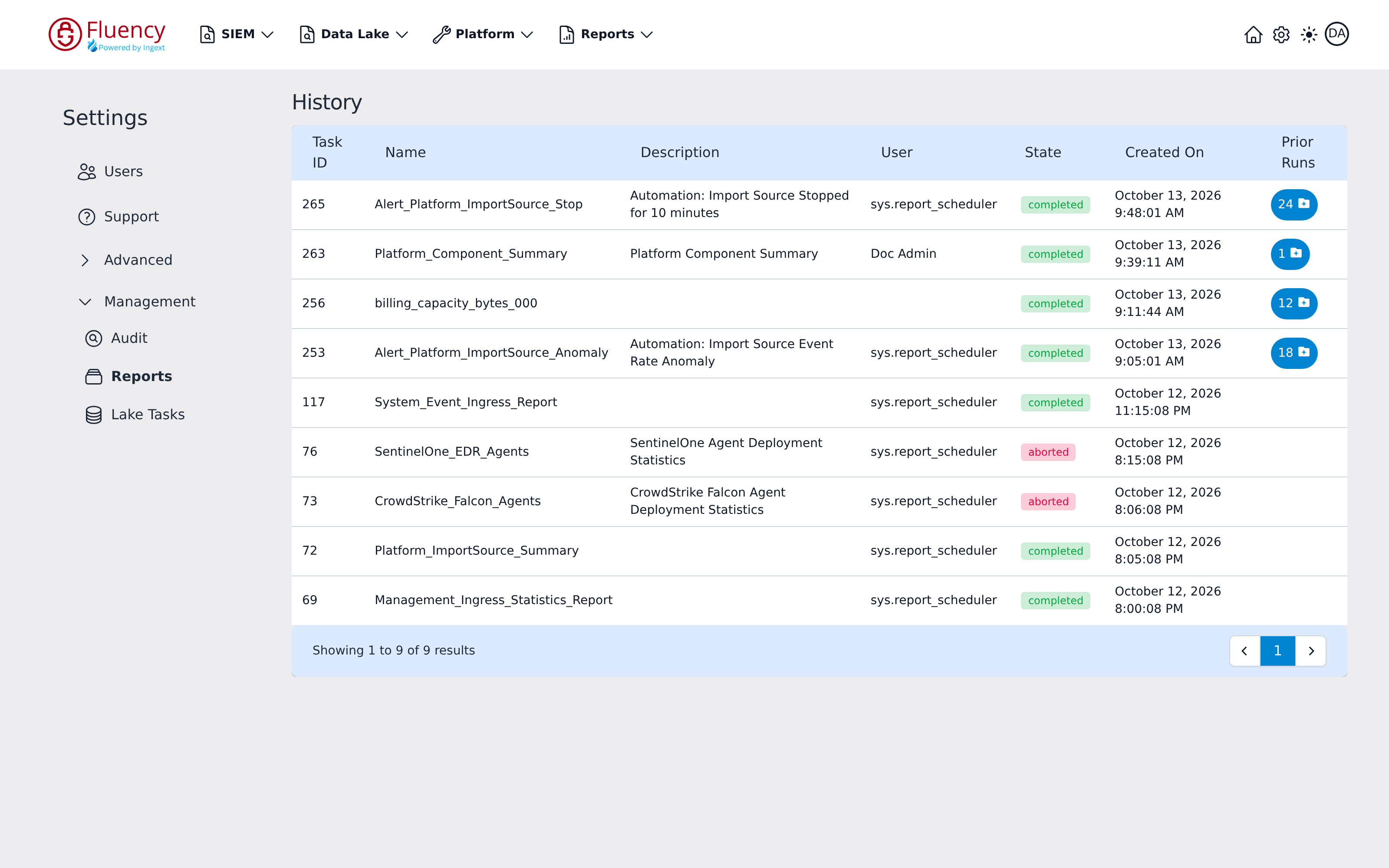Click Doc Admin user cell
Screen dimensions: 1389x868
(x=903, y=254)
